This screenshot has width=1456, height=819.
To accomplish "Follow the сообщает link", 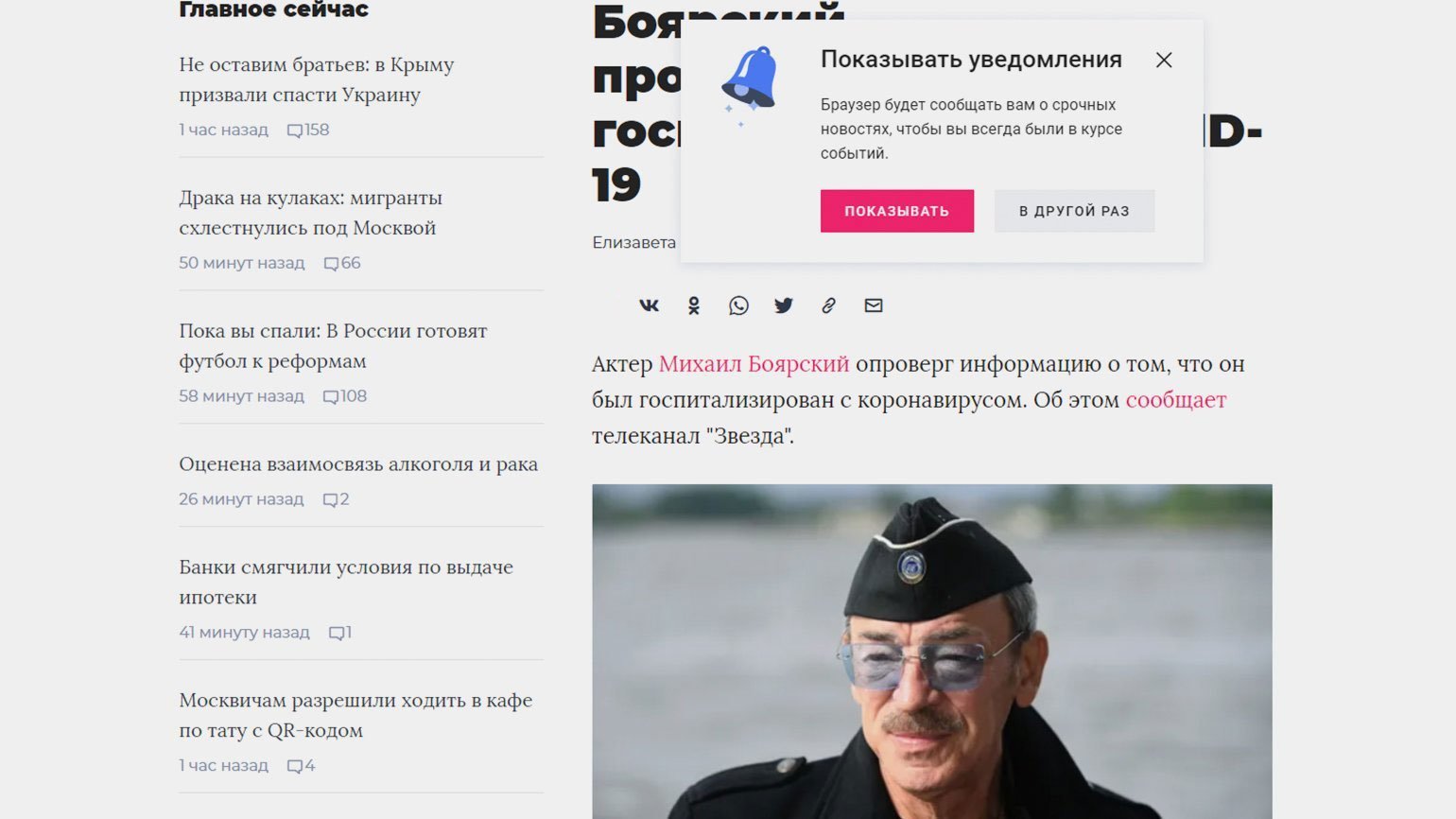I will [1176, 400].
